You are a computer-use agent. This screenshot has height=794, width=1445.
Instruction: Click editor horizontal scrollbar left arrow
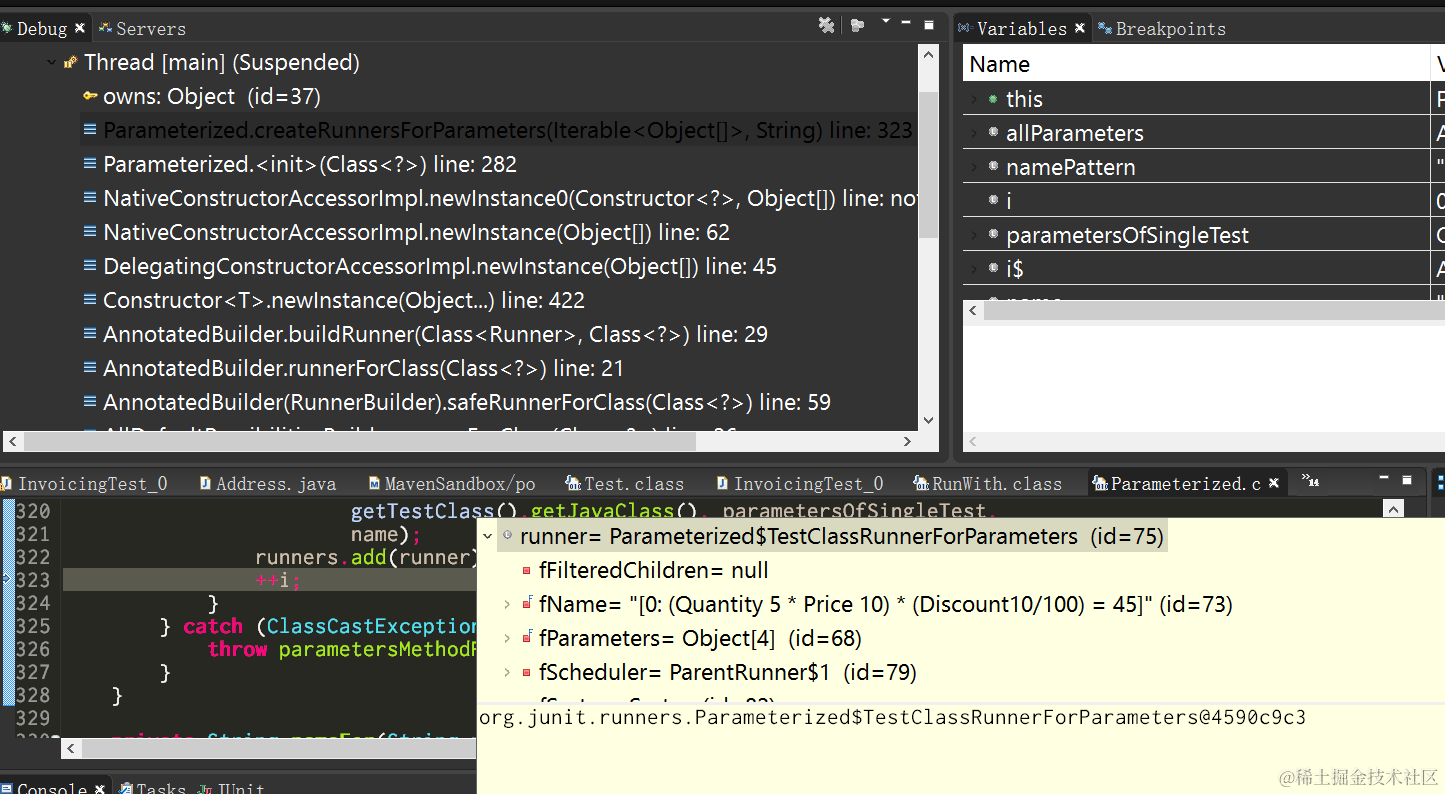point(70,748)
